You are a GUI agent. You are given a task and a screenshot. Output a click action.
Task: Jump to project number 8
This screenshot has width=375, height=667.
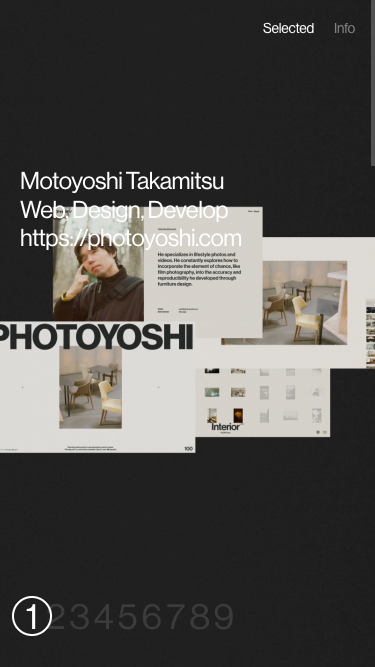pos(200,616)
